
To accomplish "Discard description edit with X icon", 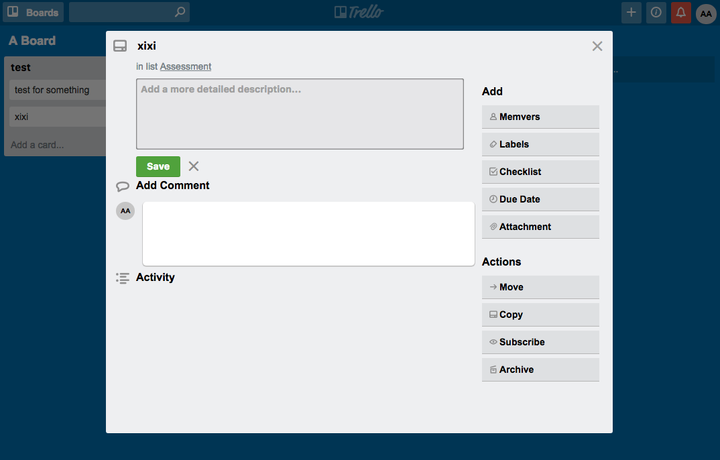I will [194, 166].
